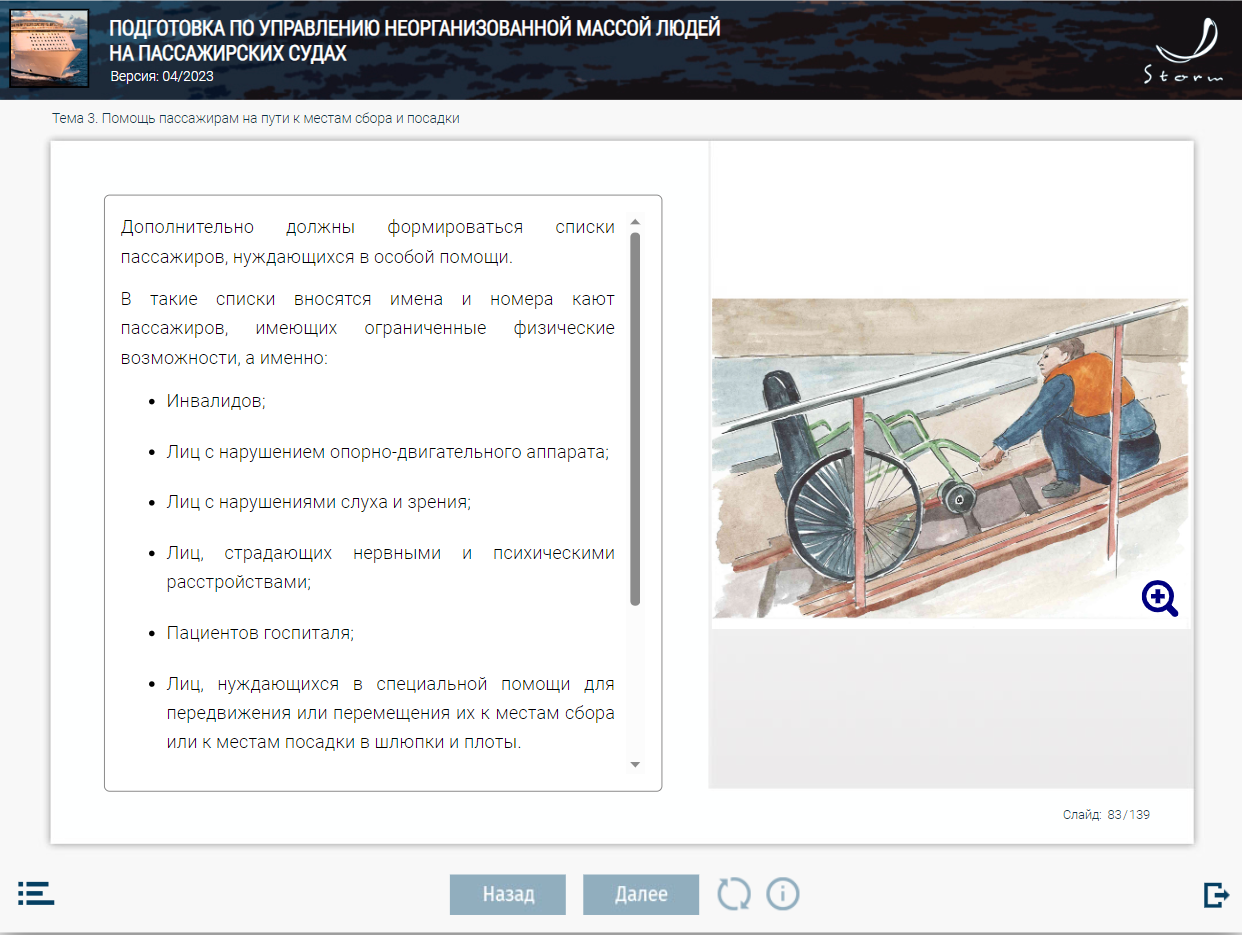Click the exit course icon
The width and height of the screenshot is (1242, 935).
(1216, 894)
